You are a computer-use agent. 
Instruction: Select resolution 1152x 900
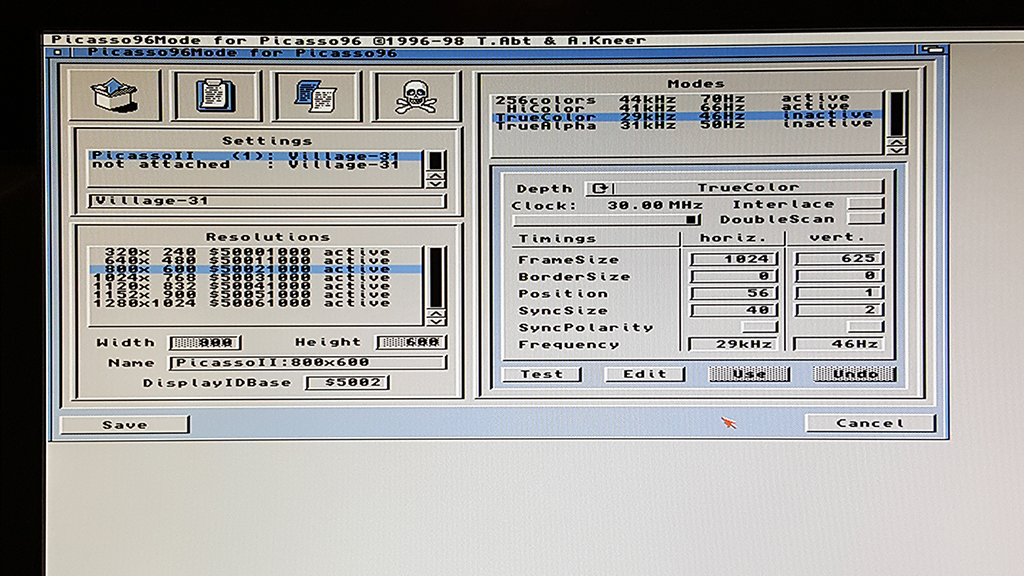coord(255,295)
